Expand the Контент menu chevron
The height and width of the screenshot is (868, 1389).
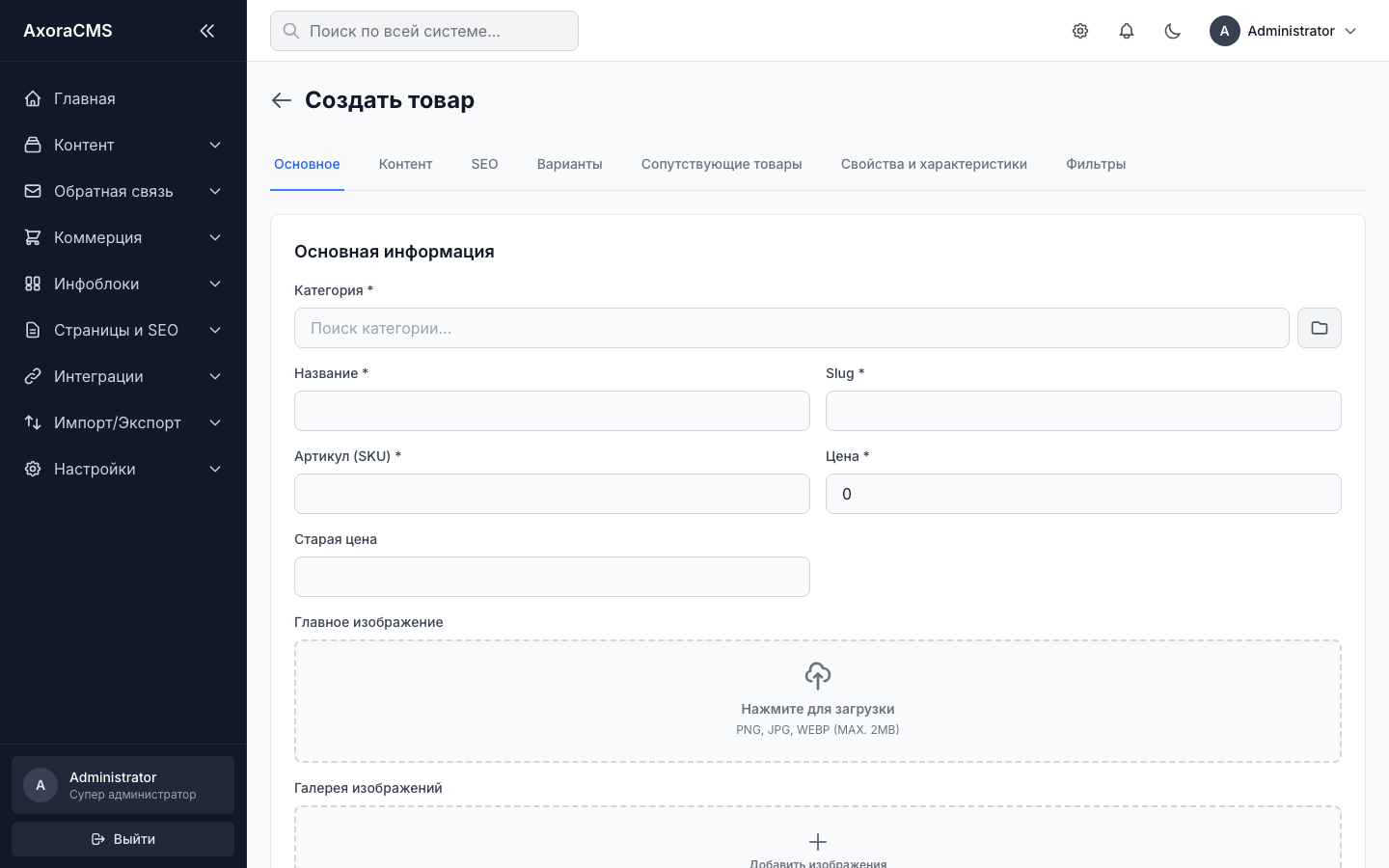(x=215, y=145)
